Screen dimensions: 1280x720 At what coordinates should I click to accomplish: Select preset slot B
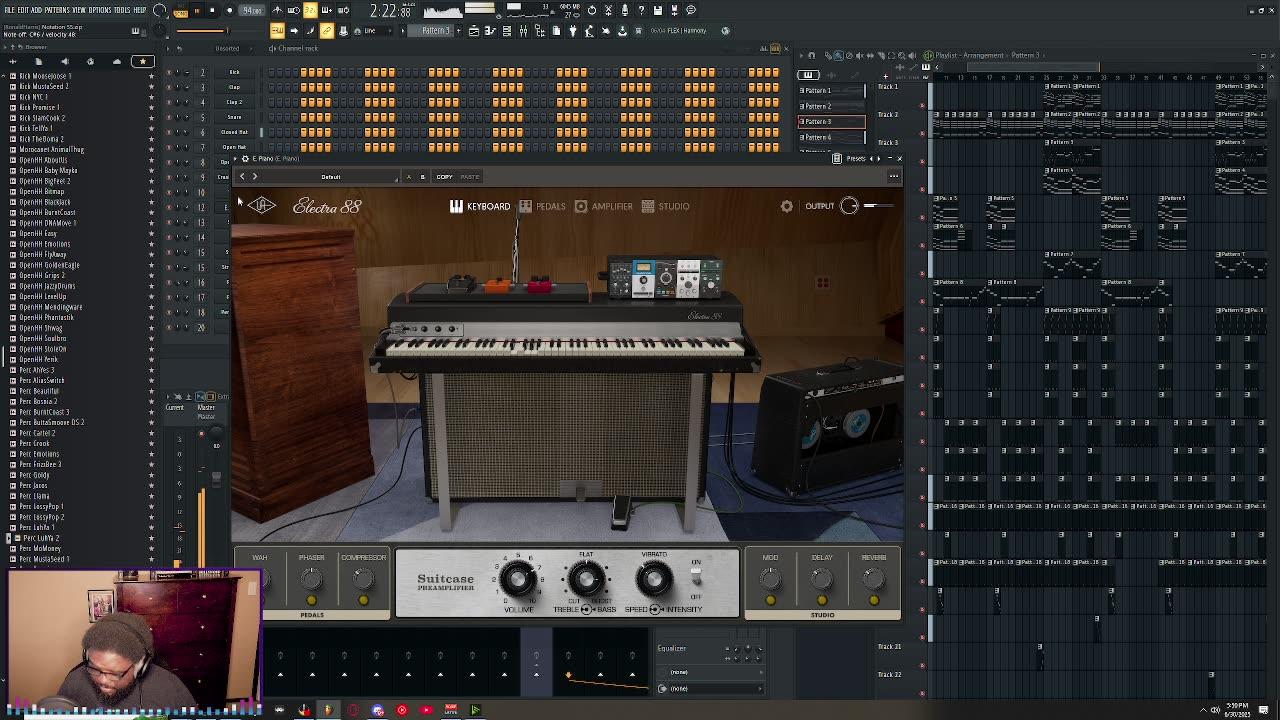click(x=422, y=177)
